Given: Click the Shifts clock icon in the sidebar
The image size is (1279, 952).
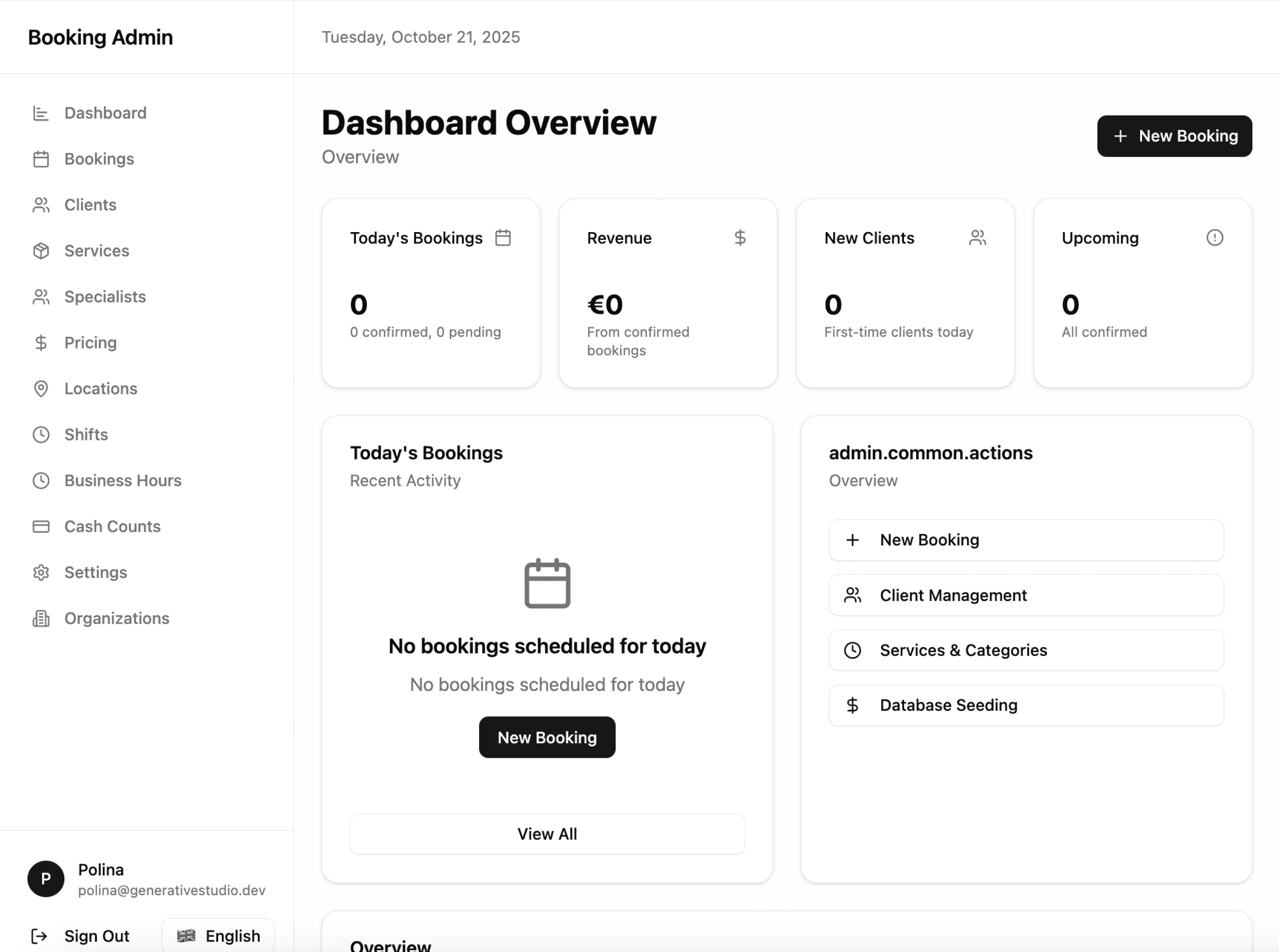Looking at the screenshot, I should (x=41, y=435).
